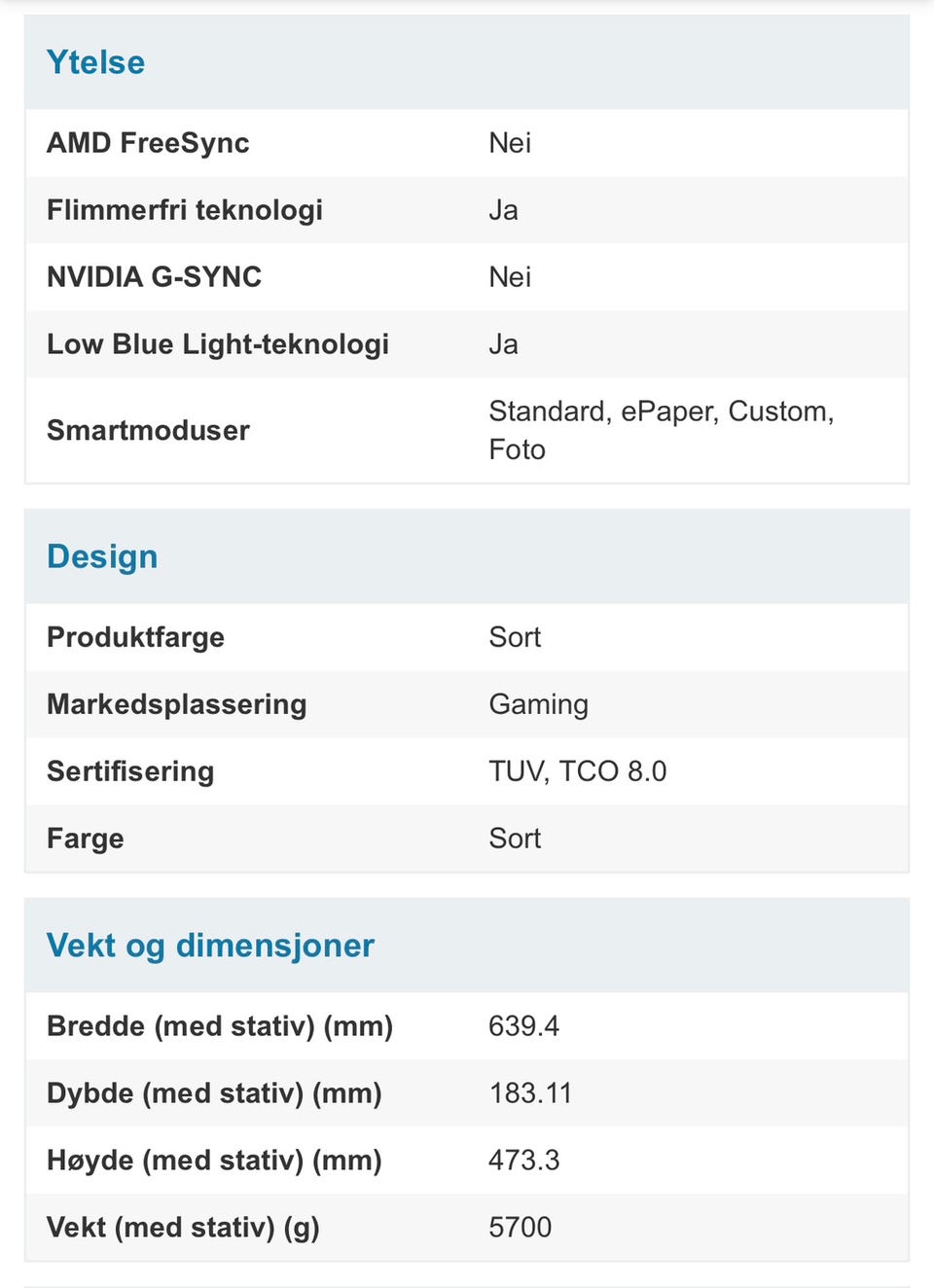Select the Markedsplassering label
934x1288 pixels.
[176, 704]
